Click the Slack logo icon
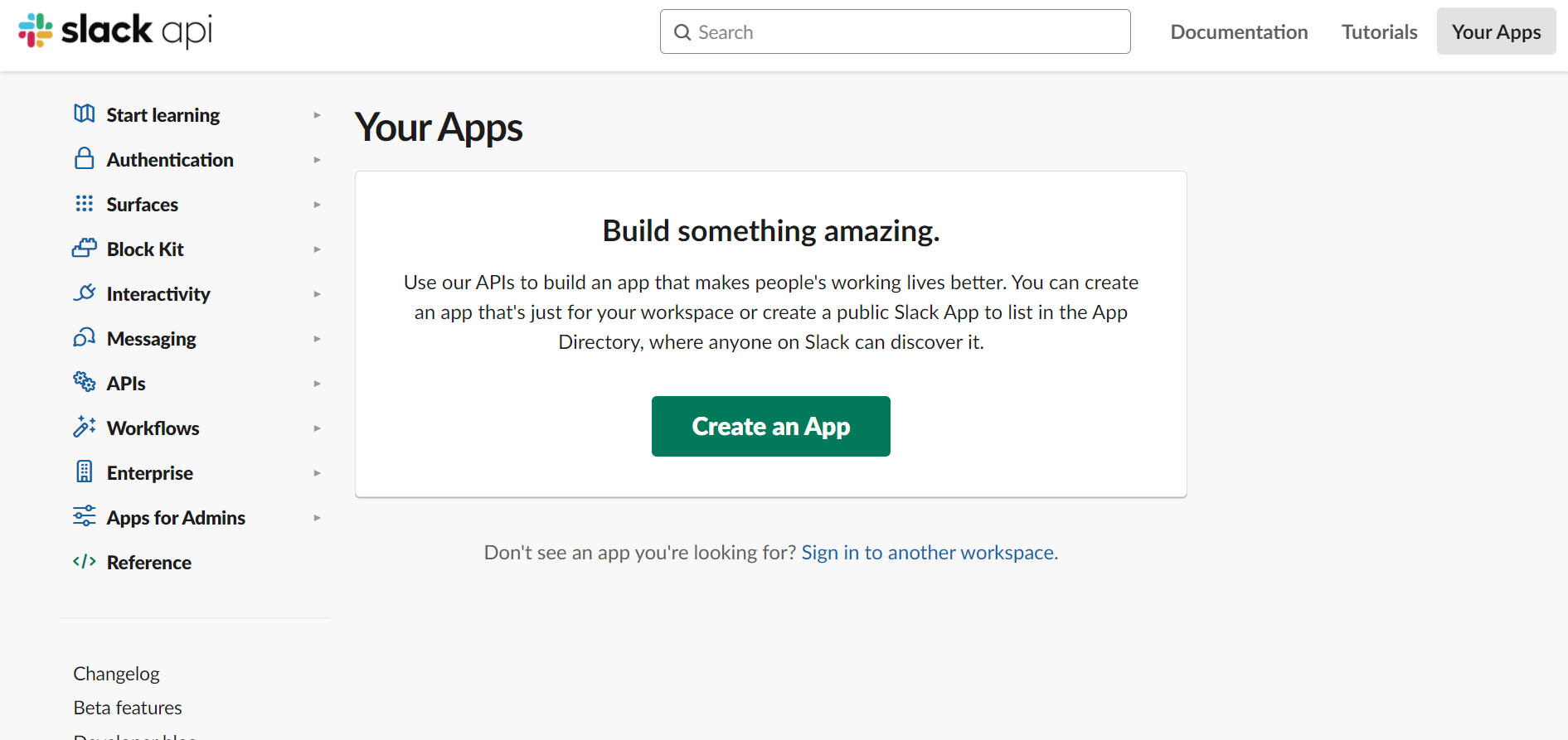 (x=36, y=31)
